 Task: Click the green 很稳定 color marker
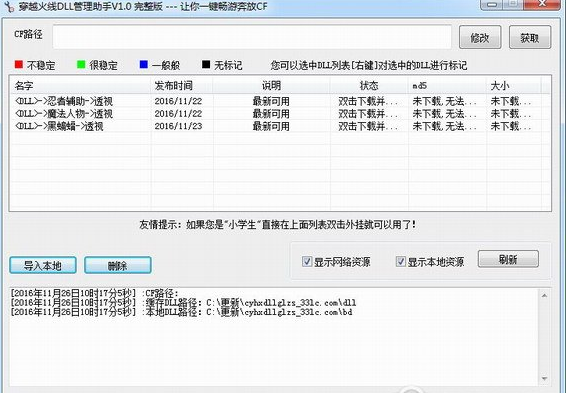click(x=81, y=64)
